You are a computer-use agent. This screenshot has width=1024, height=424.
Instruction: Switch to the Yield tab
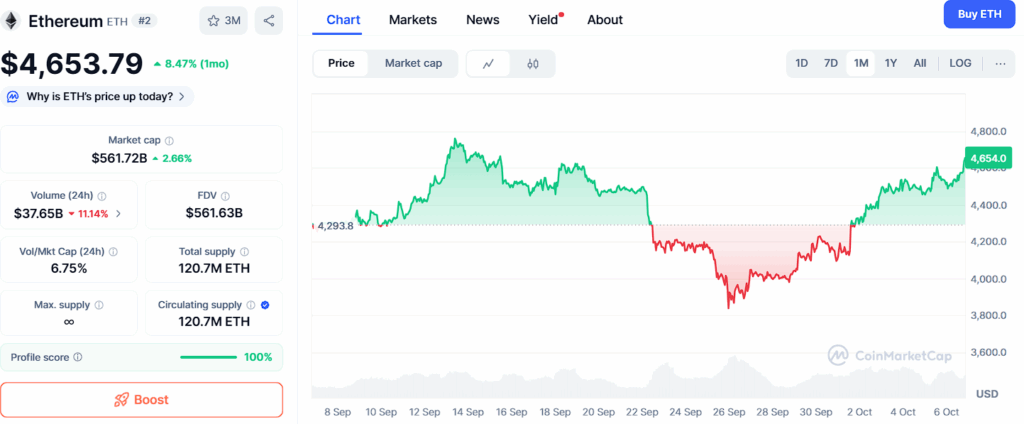544,20
